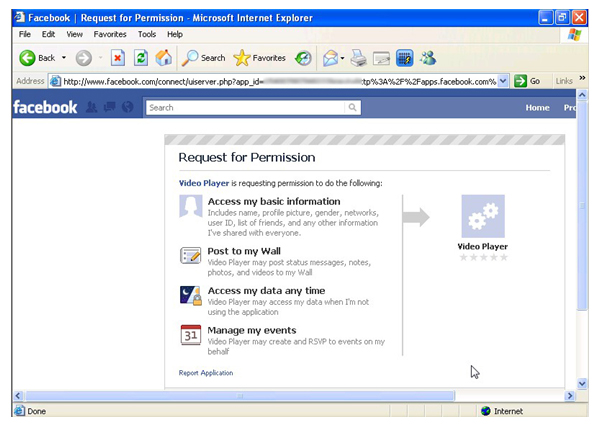The width and height of the screenshot is (599, 425).
Task: Click the basic information profile silhouette icon
Action: tap(191, 206)
